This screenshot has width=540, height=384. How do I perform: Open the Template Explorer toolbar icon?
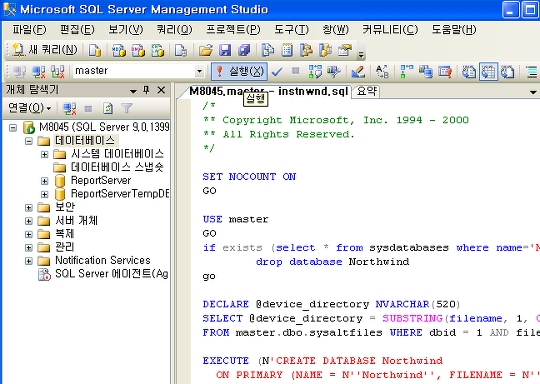point(326,50)
